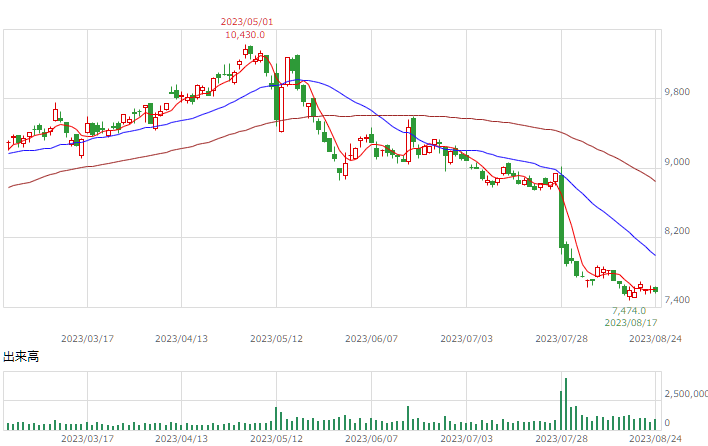Click the 9,800 price axis label
This screenshot has width=708, height=446.
(x=677, y=92)
